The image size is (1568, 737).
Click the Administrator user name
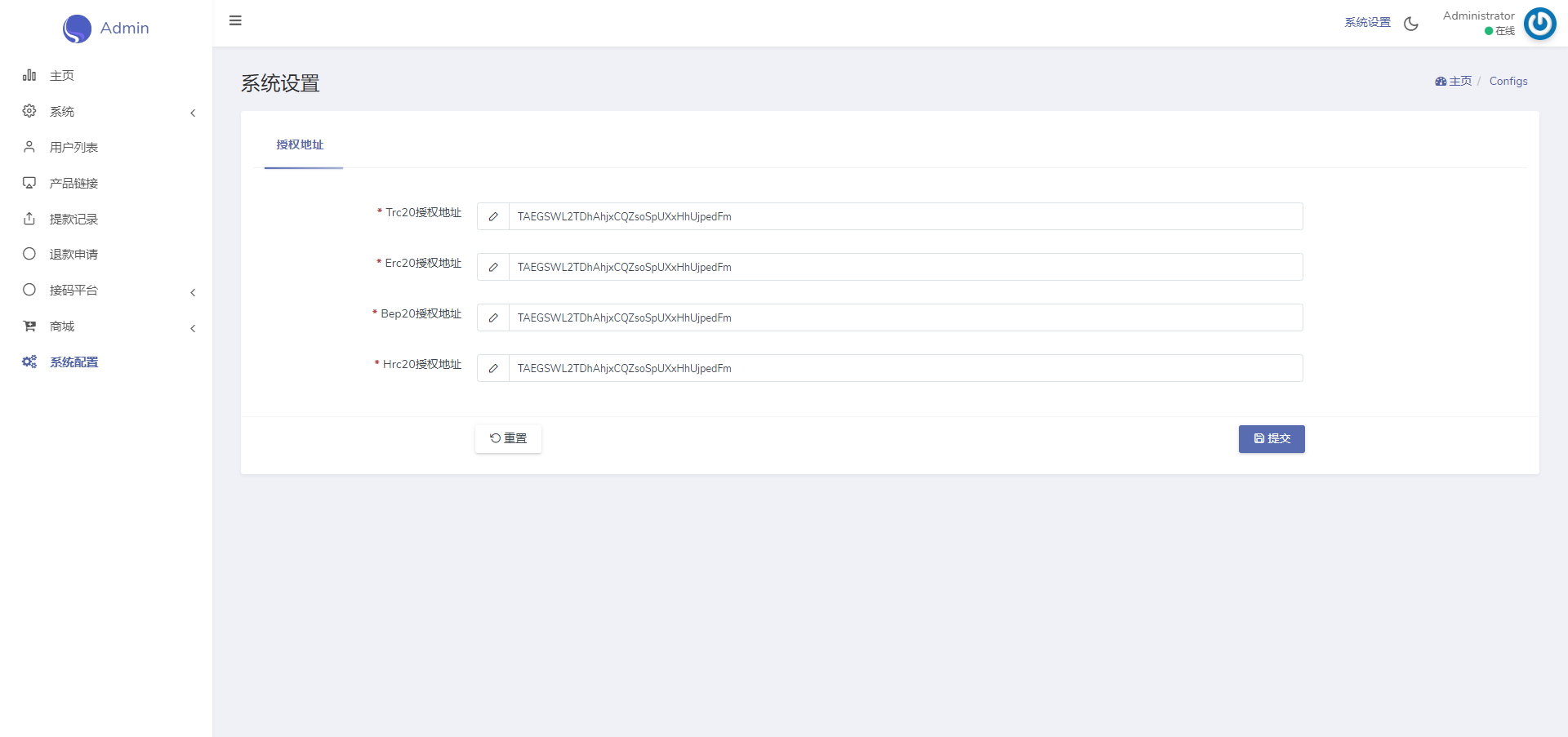[1478, 16]
